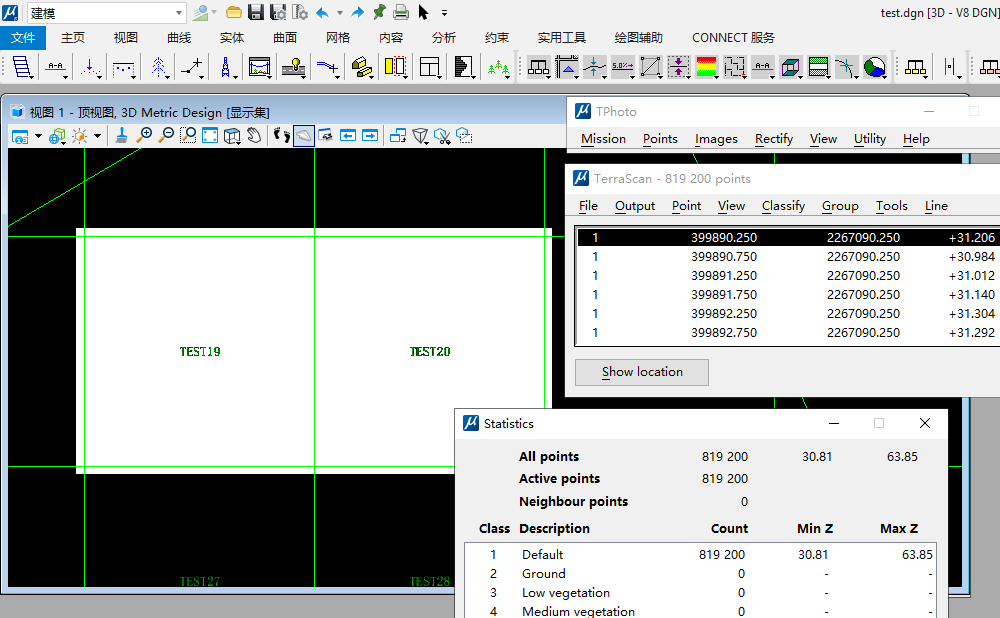
Task: Click the Zoom Out magnifier icon
Action: (166, 135)
